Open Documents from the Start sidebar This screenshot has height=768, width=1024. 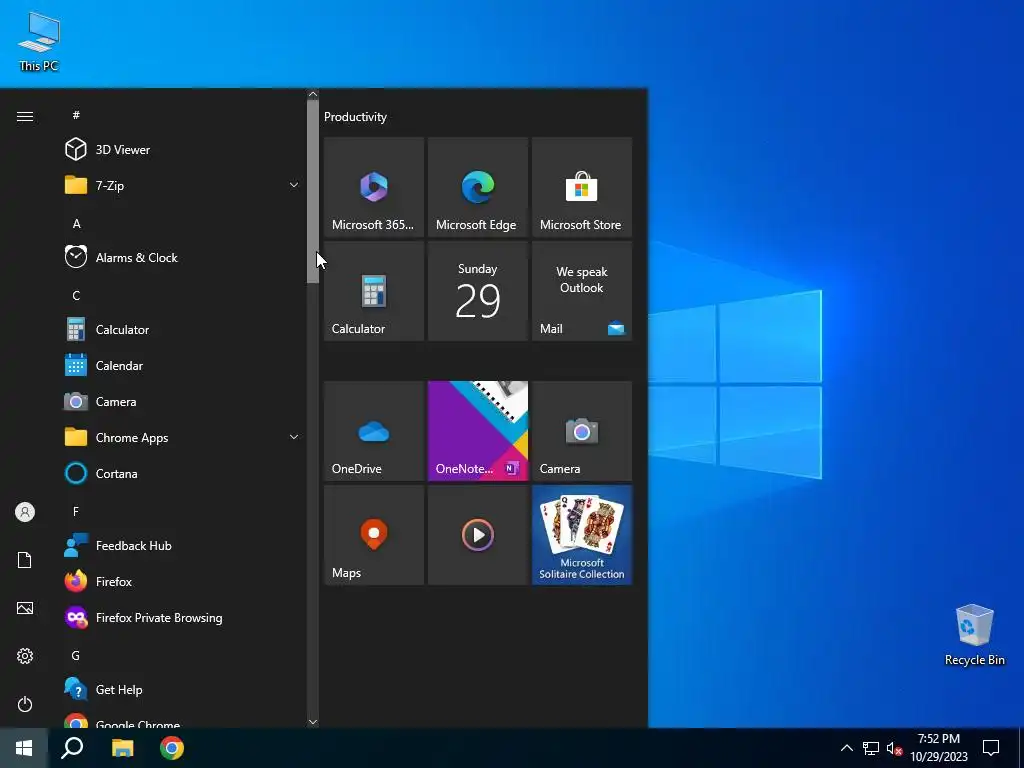(x=25, y=560)
